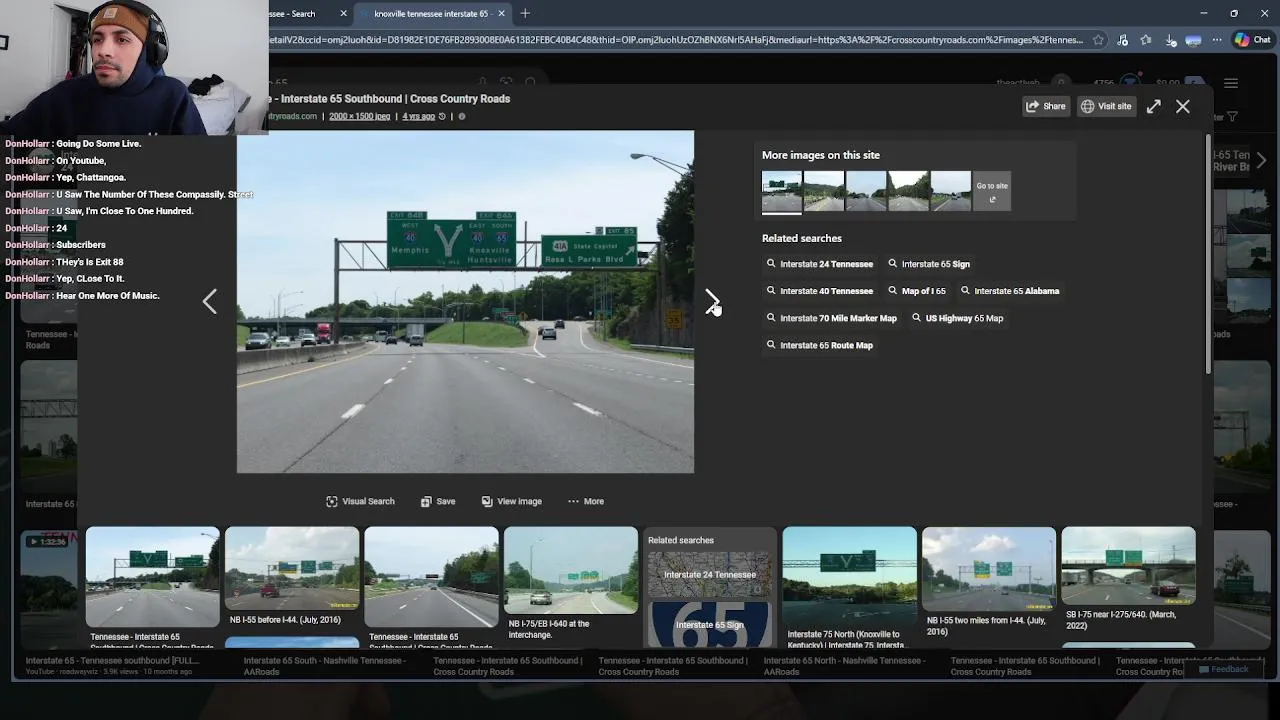Image resolution: width=1280 pixels, height=720 pixels.
Task: Select fourth thumbnail under More images on this site
Action: 908,191
